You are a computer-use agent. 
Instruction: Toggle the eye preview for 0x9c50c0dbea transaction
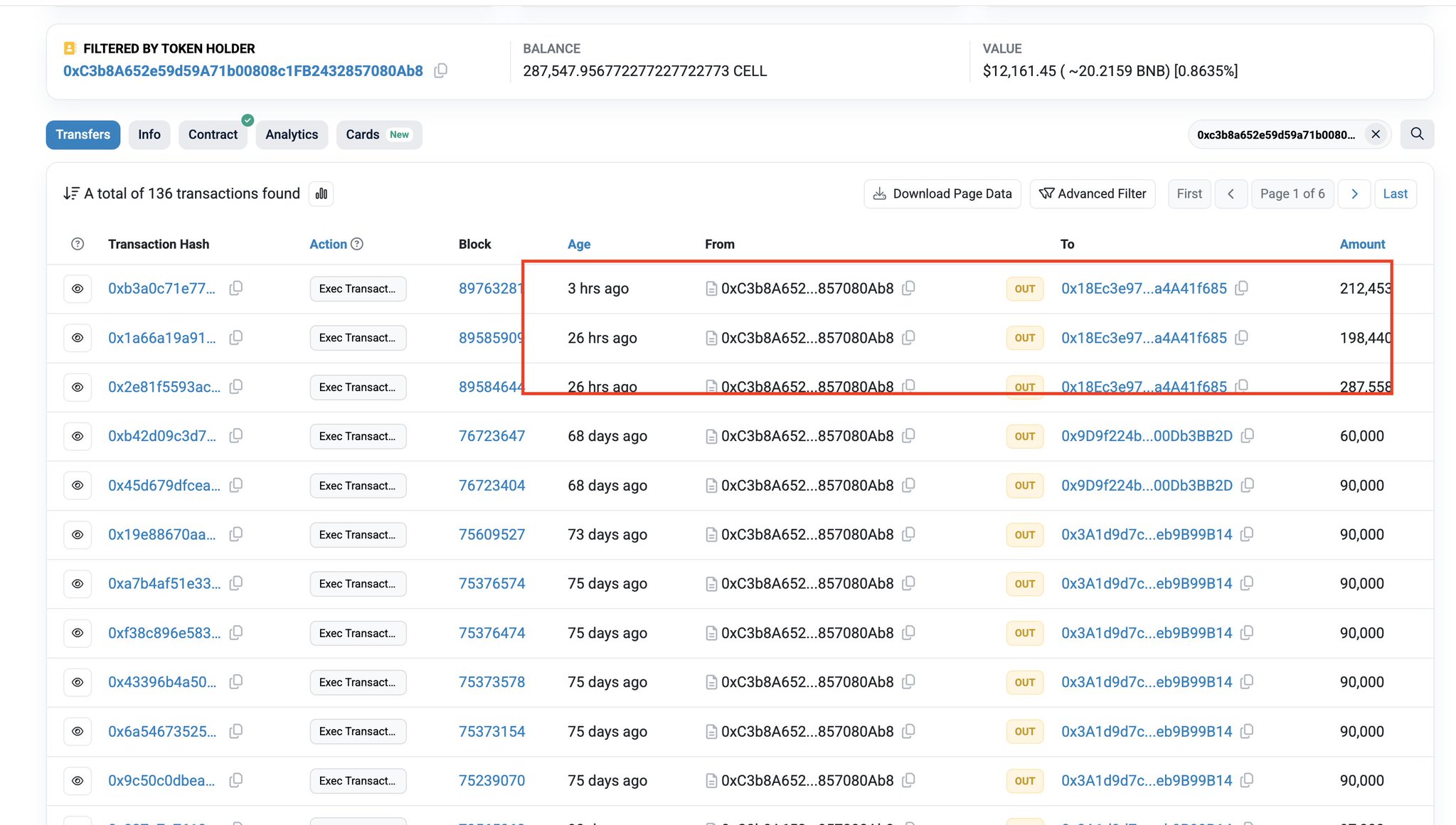tap(78, 780)
